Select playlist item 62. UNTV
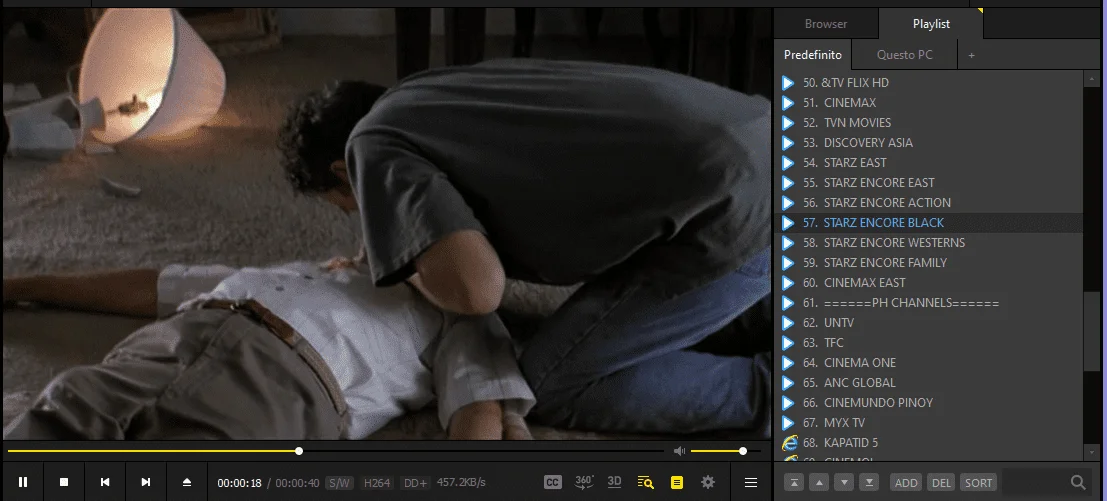This screenshot has height=501, width=1107. click(x=929, y=322)
